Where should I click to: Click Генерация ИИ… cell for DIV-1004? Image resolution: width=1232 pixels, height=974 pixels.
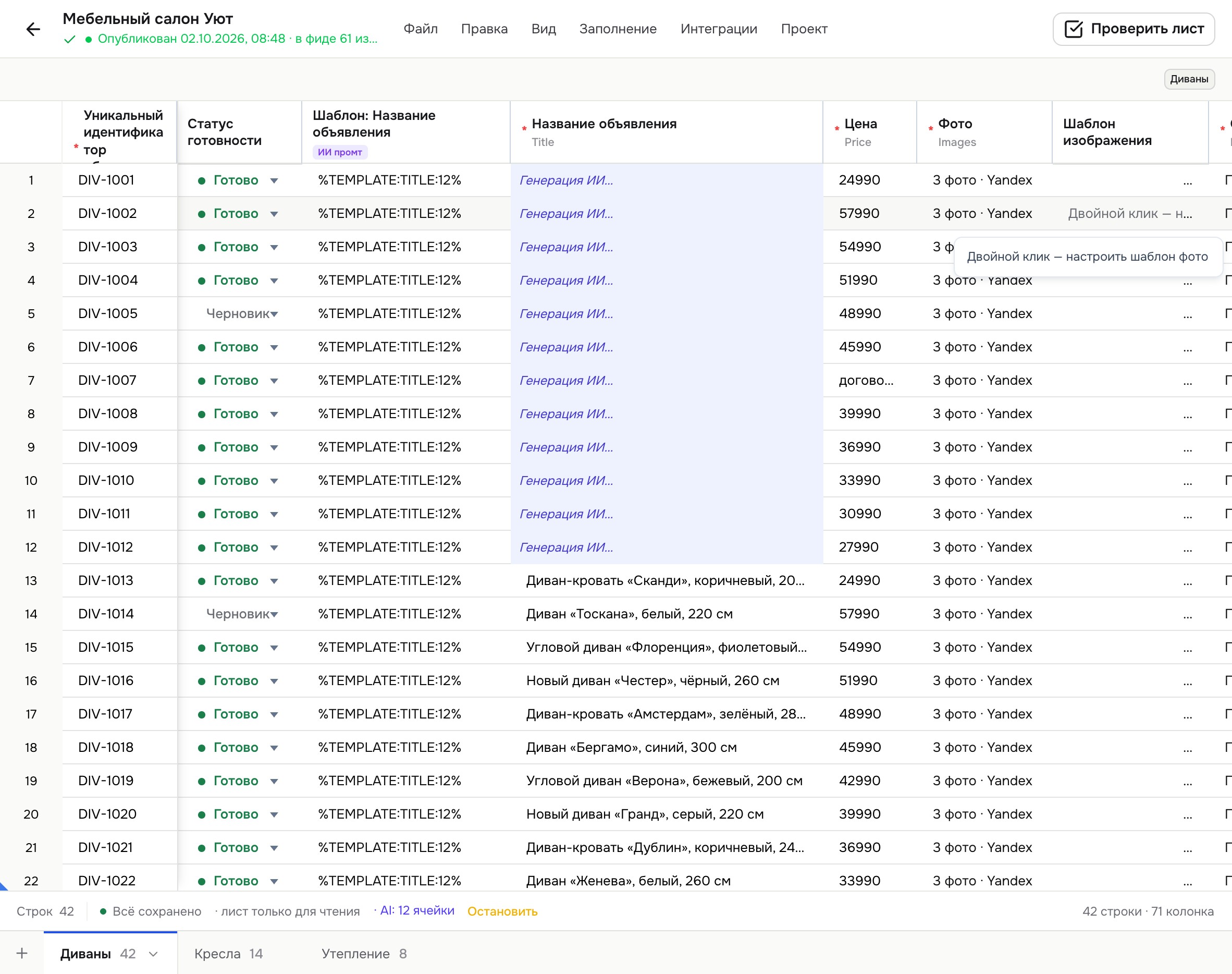pos(666,281)
